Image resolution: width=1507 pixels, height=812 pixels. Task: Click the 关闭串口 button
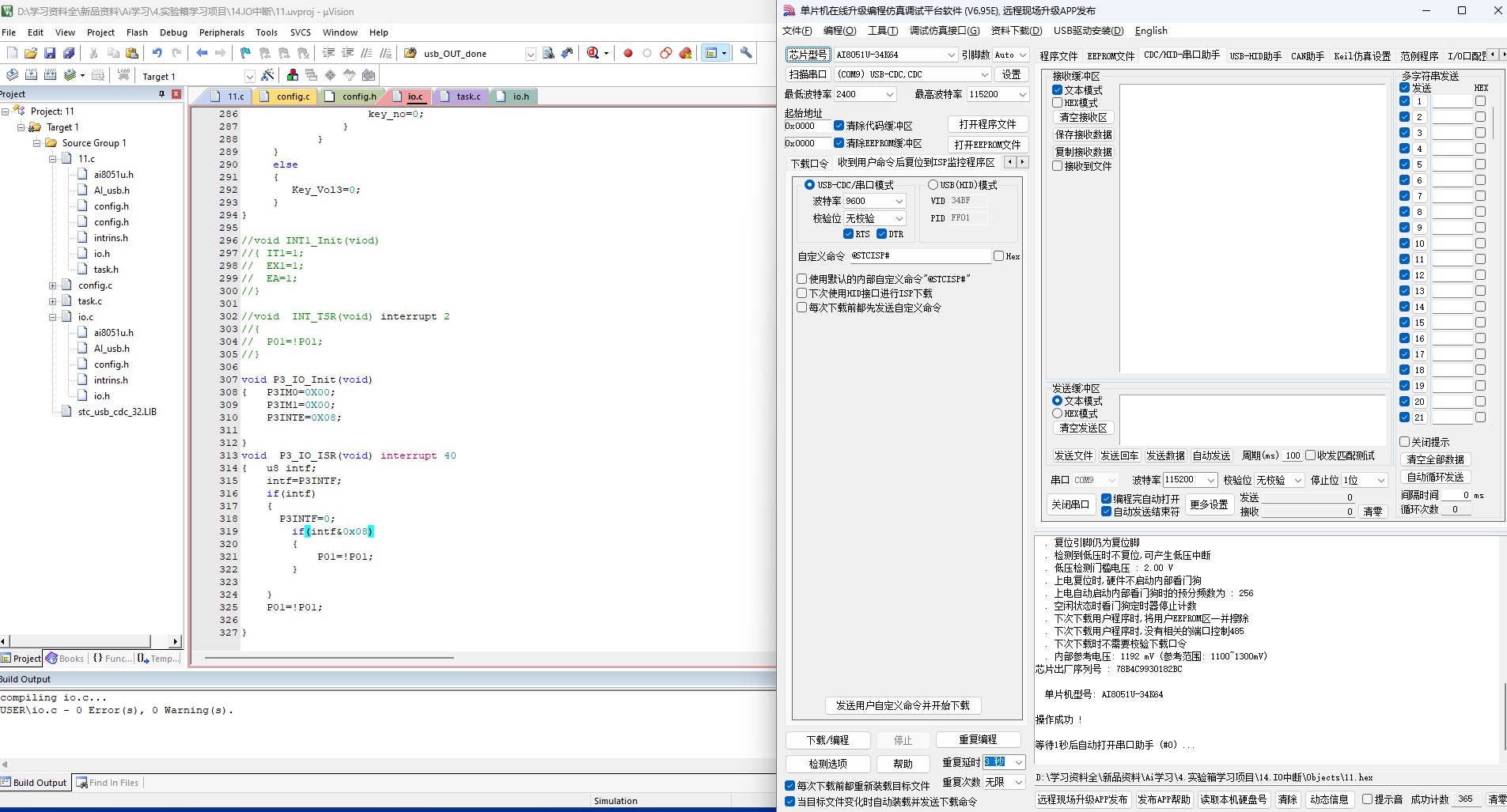[x=1070, y=504]
